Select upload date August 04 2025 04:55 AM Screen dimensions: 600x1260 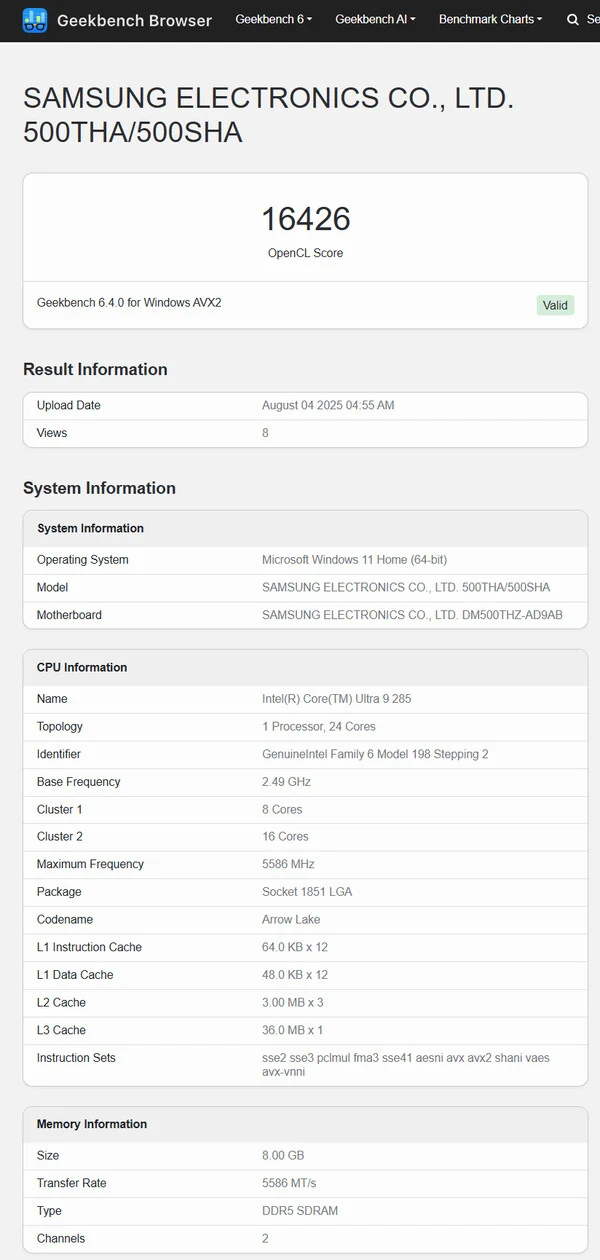click(328, 405)
